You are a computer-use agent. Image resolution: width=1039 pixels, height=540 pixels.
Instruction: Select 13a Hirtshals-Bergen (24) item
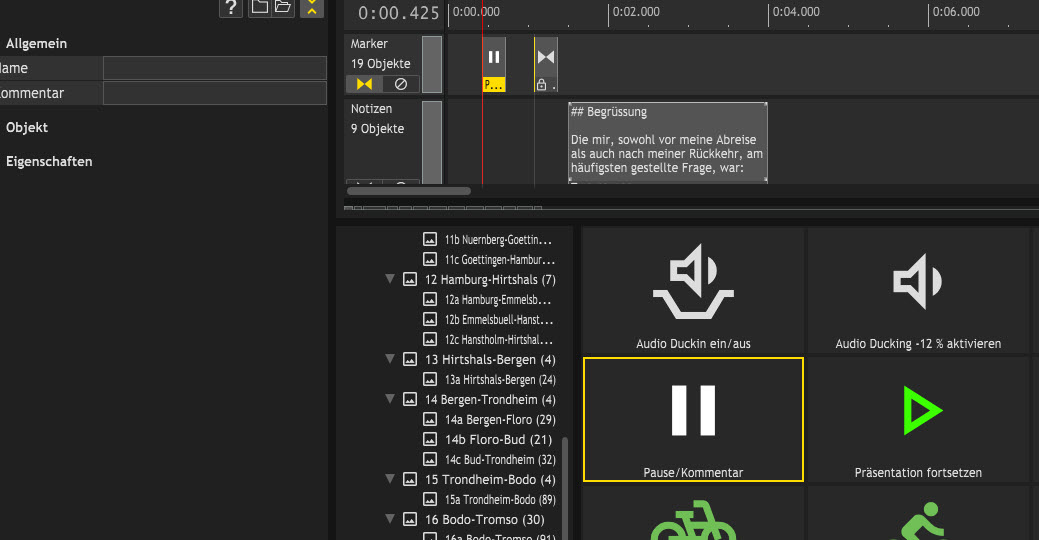point(500,380)
